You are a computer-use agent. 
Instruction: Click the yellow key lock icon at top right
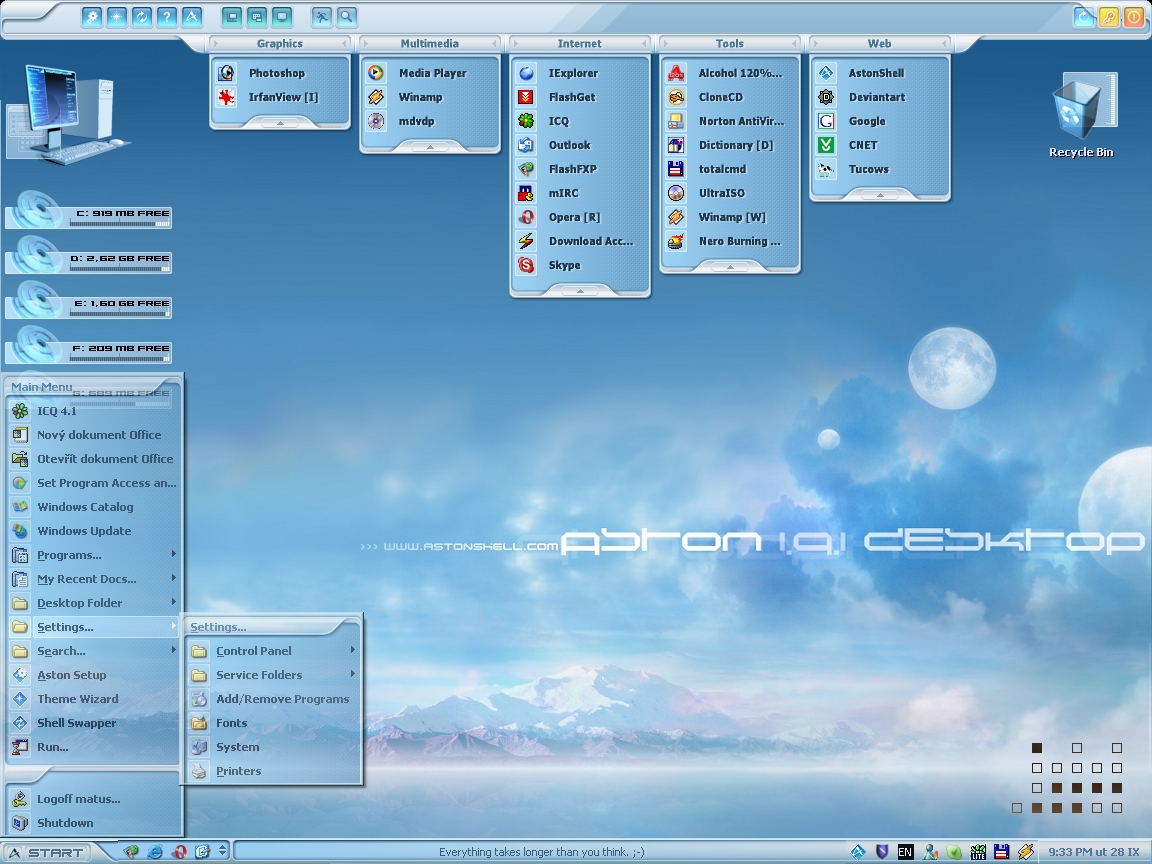pyautogui.click(x=1109, y=17)
